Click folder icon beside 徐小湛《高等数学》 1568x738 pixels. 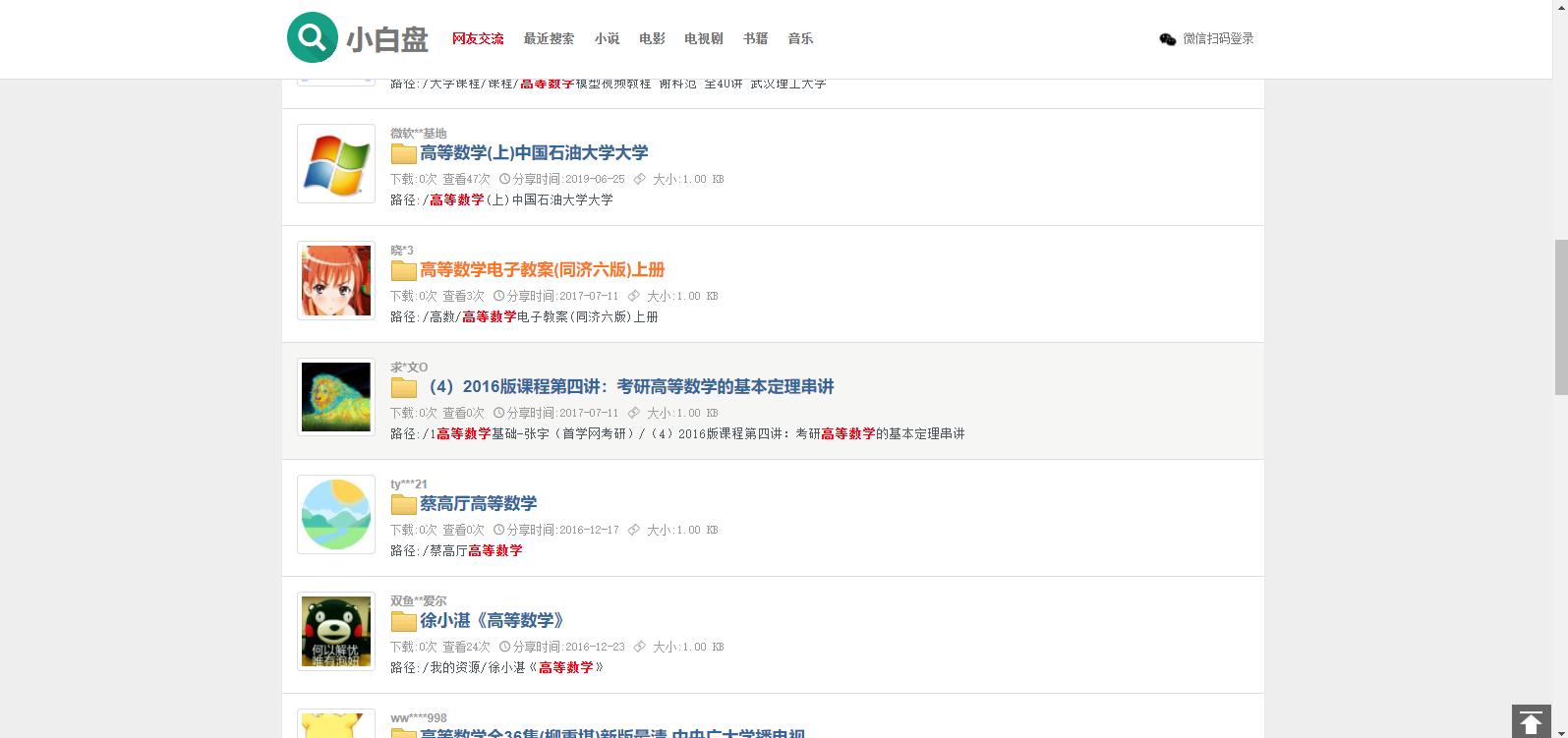point(403,621)
